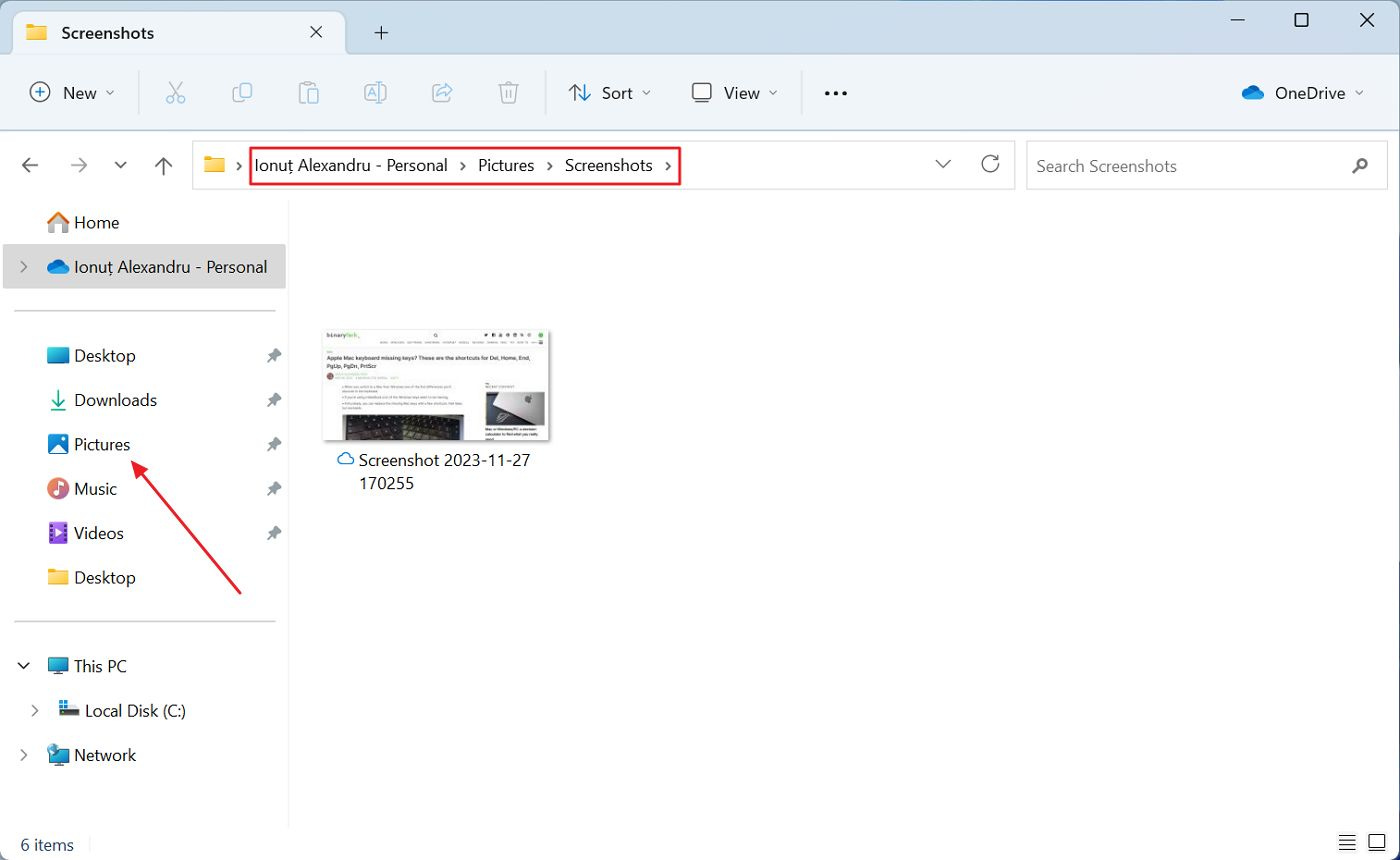Copy the selected file with Copy icon
Image resolution: width=1400 pixels, height=860 pixels.
242,92
